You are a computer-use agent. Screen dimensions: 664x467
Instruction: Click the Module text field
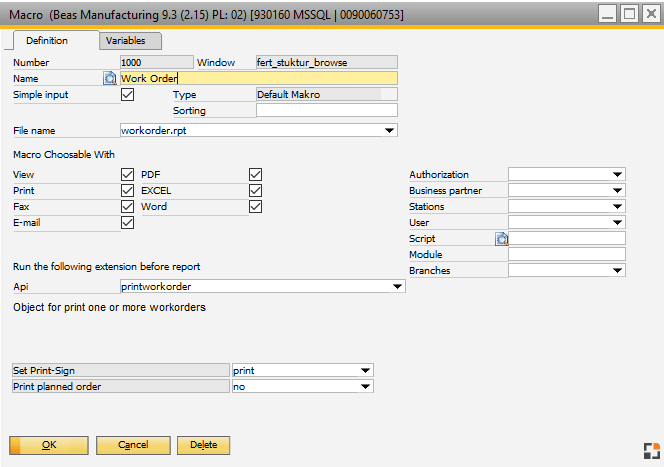(x=566, y=255)
